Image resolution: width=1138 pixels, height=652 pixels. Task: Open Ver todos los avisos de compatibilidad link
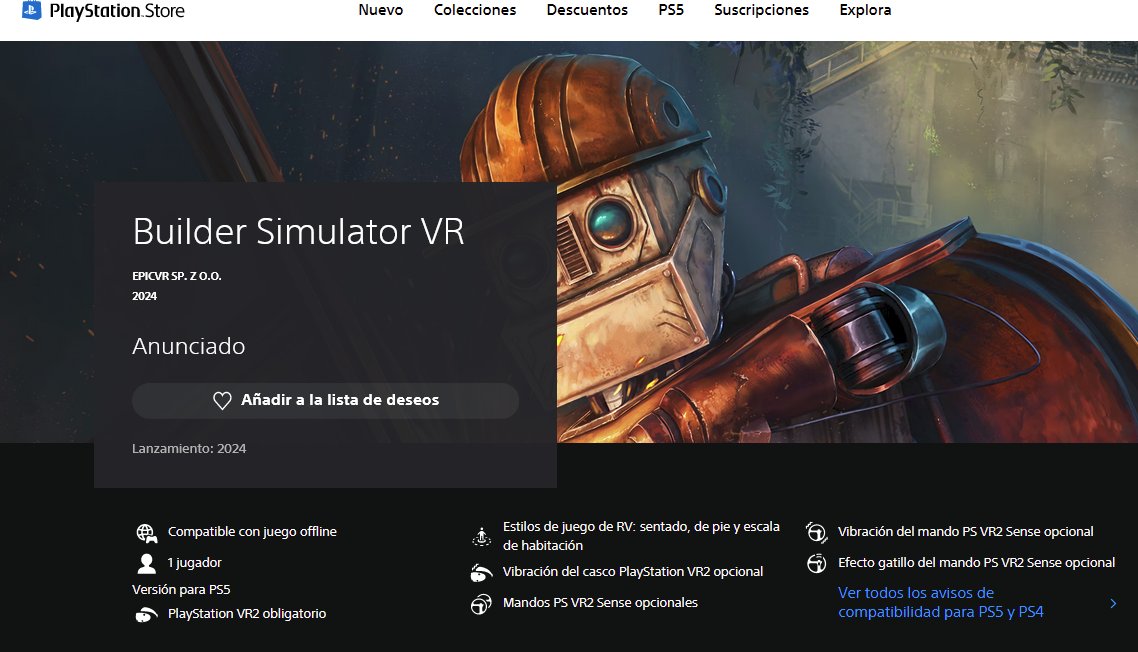[x=941, y=603]
